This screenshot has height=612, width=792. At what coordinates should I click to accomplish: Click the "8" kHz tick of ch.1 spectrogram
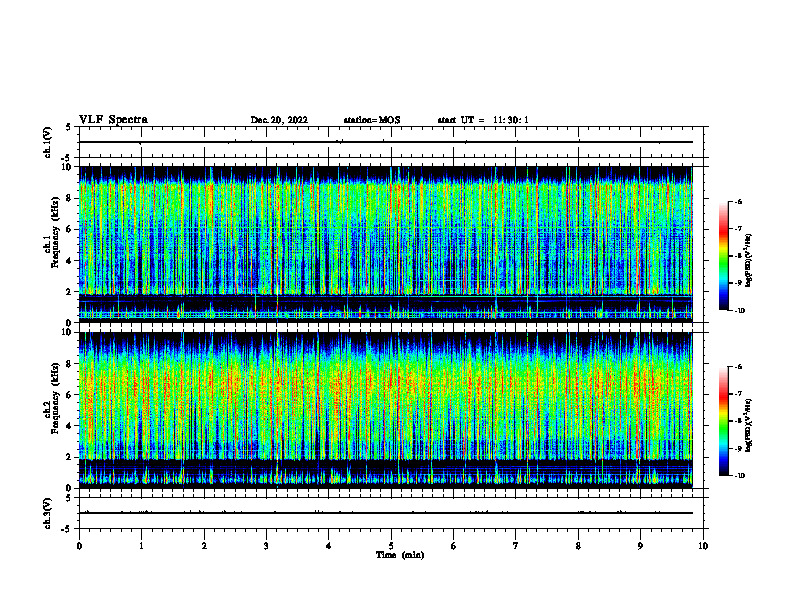[69, 198]
